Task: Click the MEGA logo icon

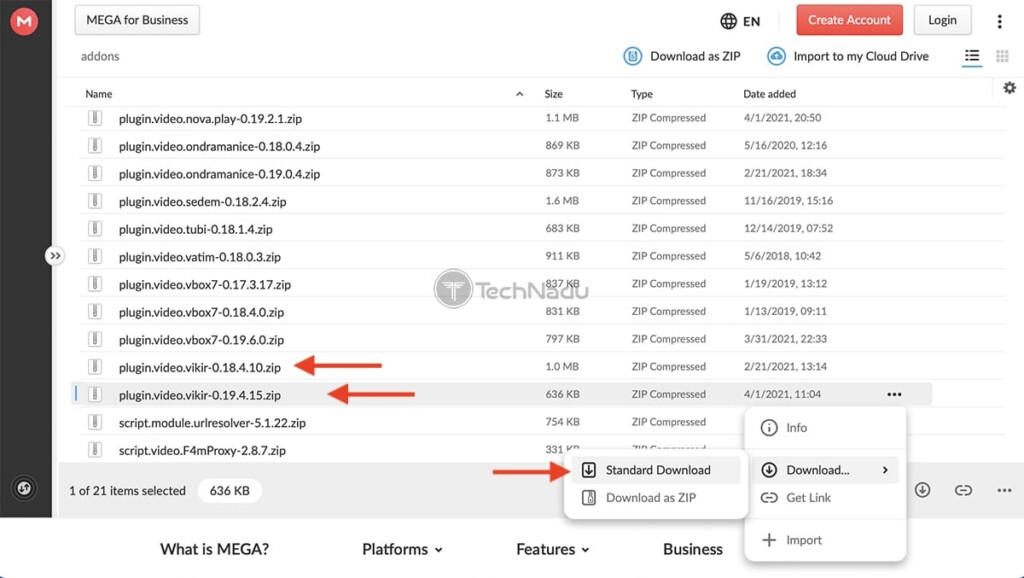Action: click(x=24, y=22)
